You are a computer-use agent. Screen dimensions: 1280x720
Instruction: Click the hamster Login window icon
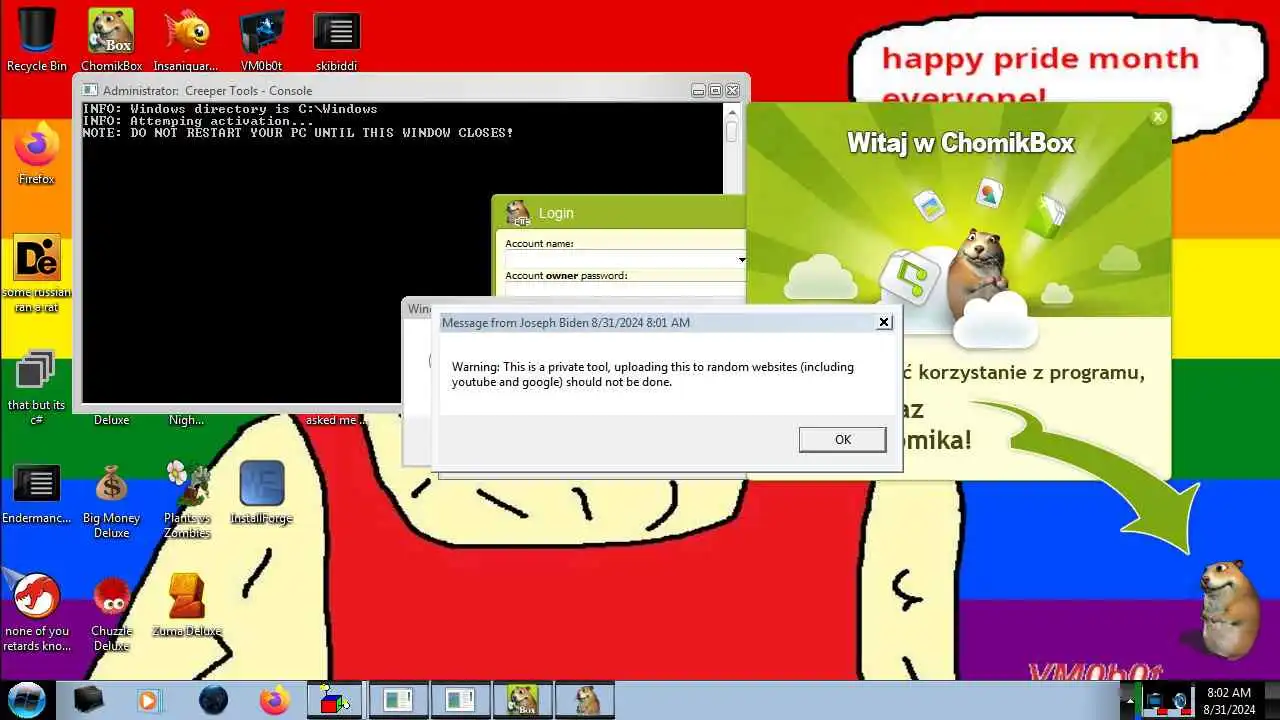(x=518, y=213)
